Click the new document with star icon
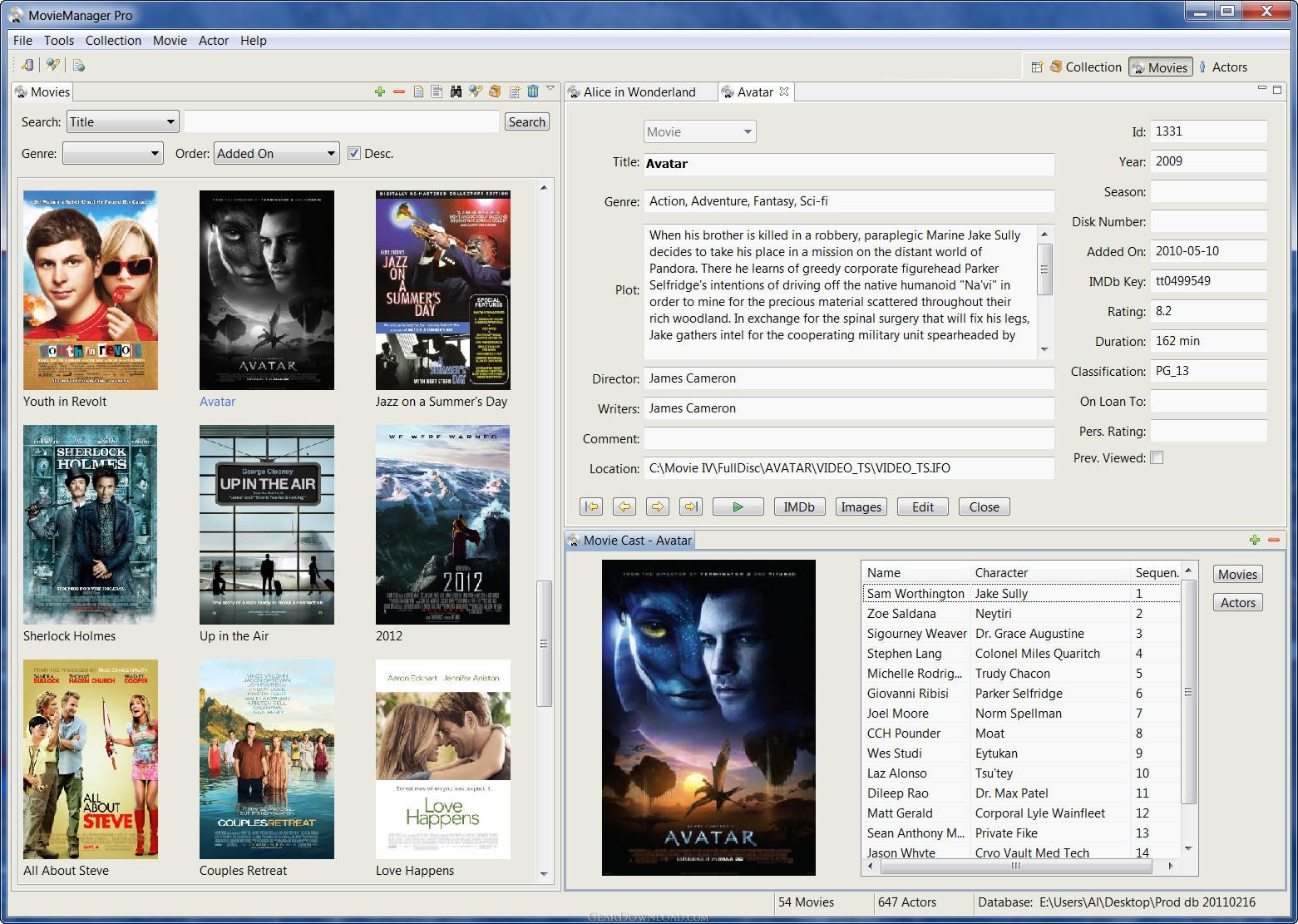 click(x=514, y=91)
